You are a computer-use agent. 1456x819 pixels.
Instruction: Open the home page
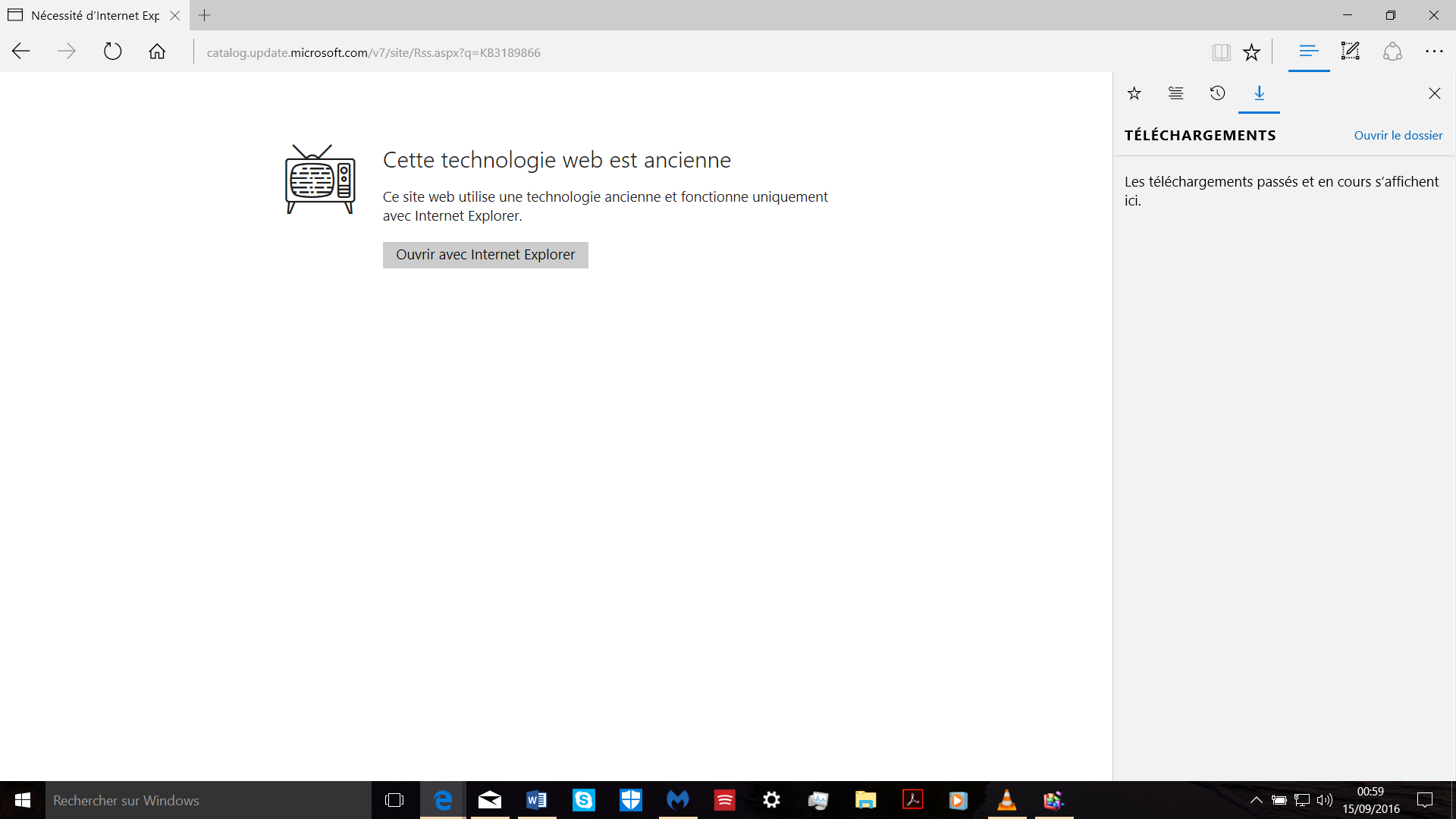click(157, 52)
